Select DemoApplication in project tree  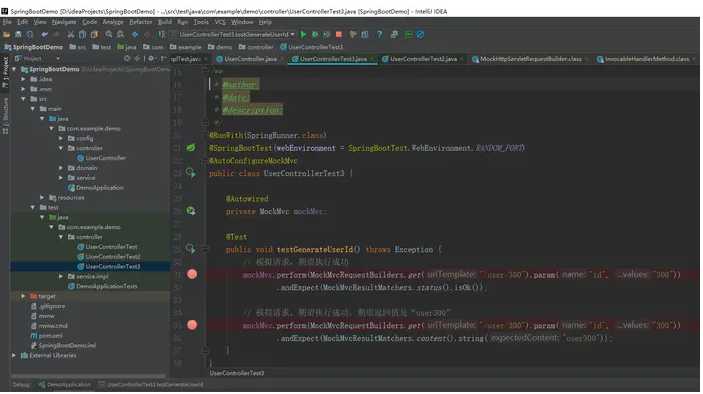click(x=95, y=188)
